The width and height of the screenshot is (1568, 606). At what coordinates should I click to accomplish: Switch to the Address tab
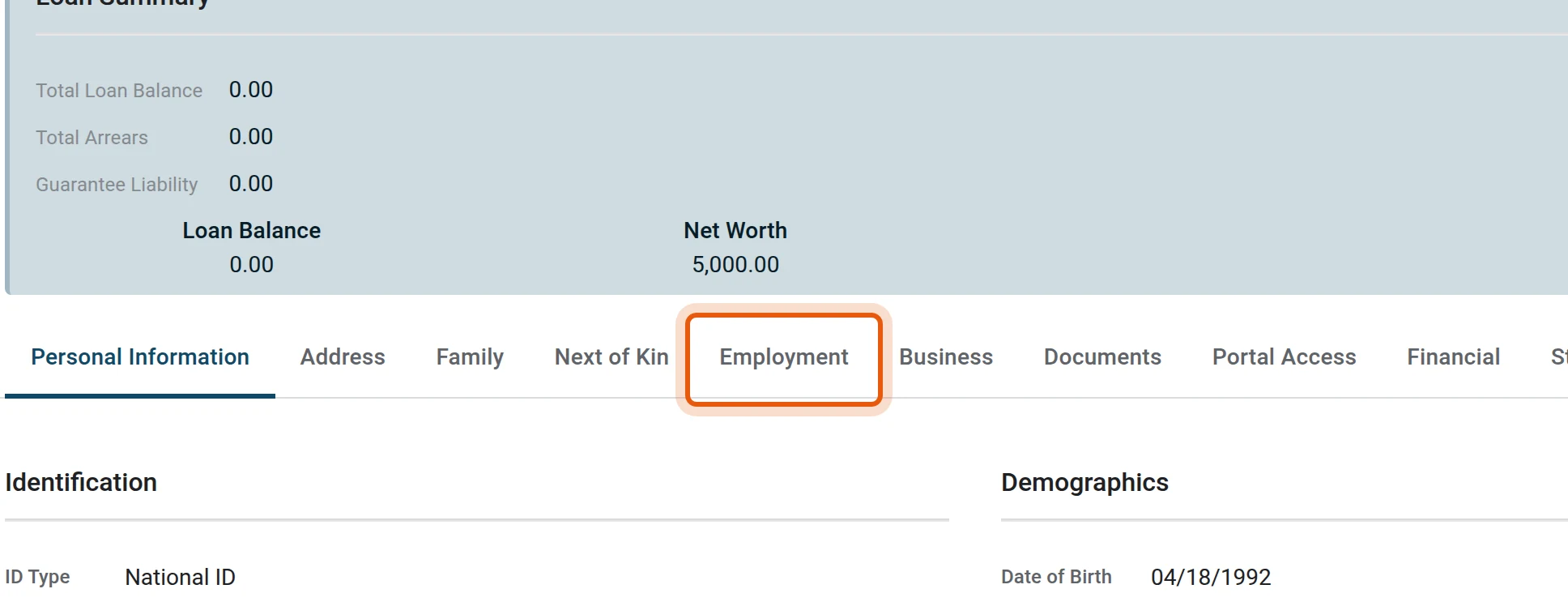coord(343,357)
